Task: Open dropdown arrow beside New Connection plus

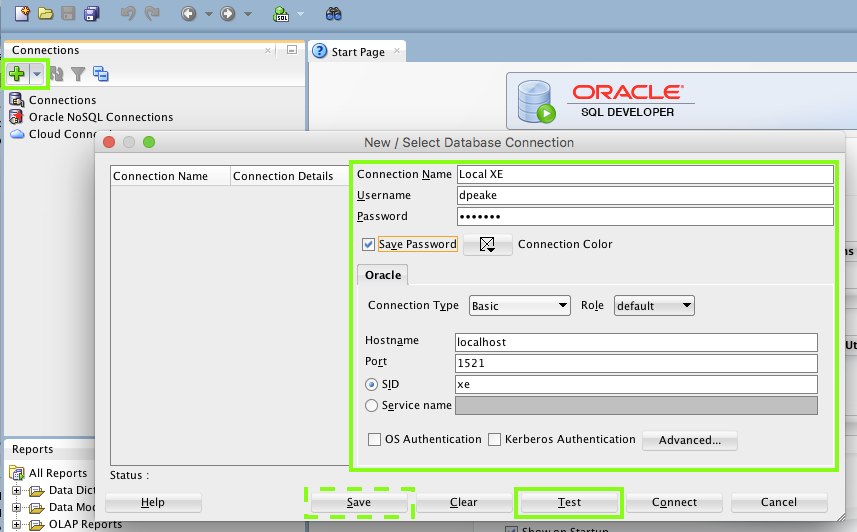Action: 37,73
